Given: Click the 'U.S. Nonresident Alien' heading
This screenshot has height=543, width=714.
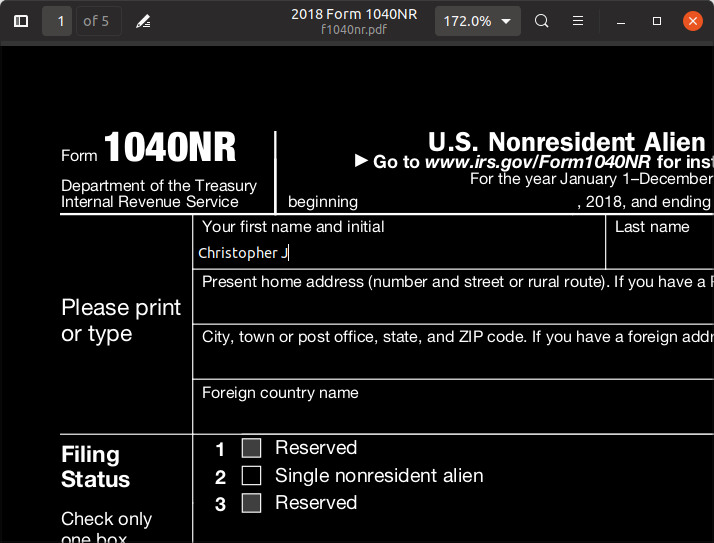Looking at the screenshot, I should tap(566, 142).
